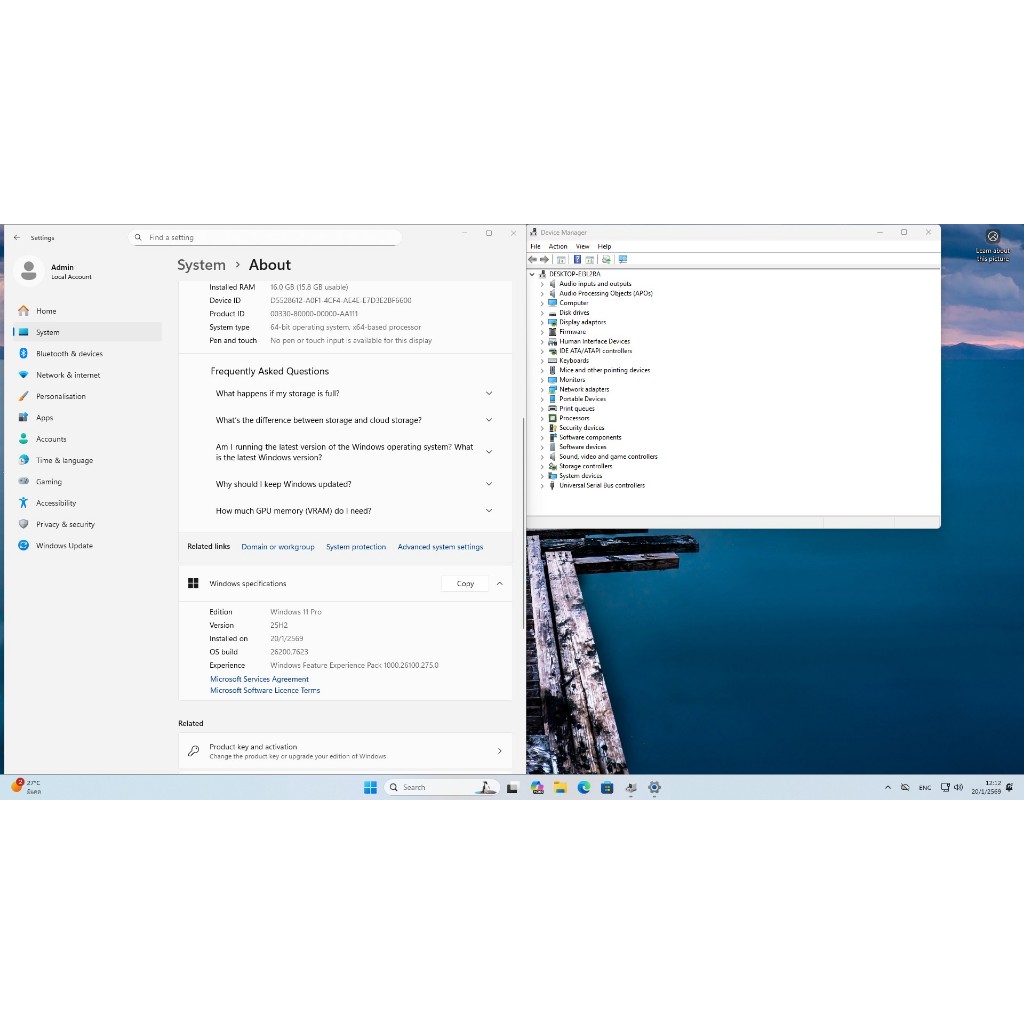Open the Action menu in Device Manager
Screen dimensions: 1024x1024
tap(558, 246)
